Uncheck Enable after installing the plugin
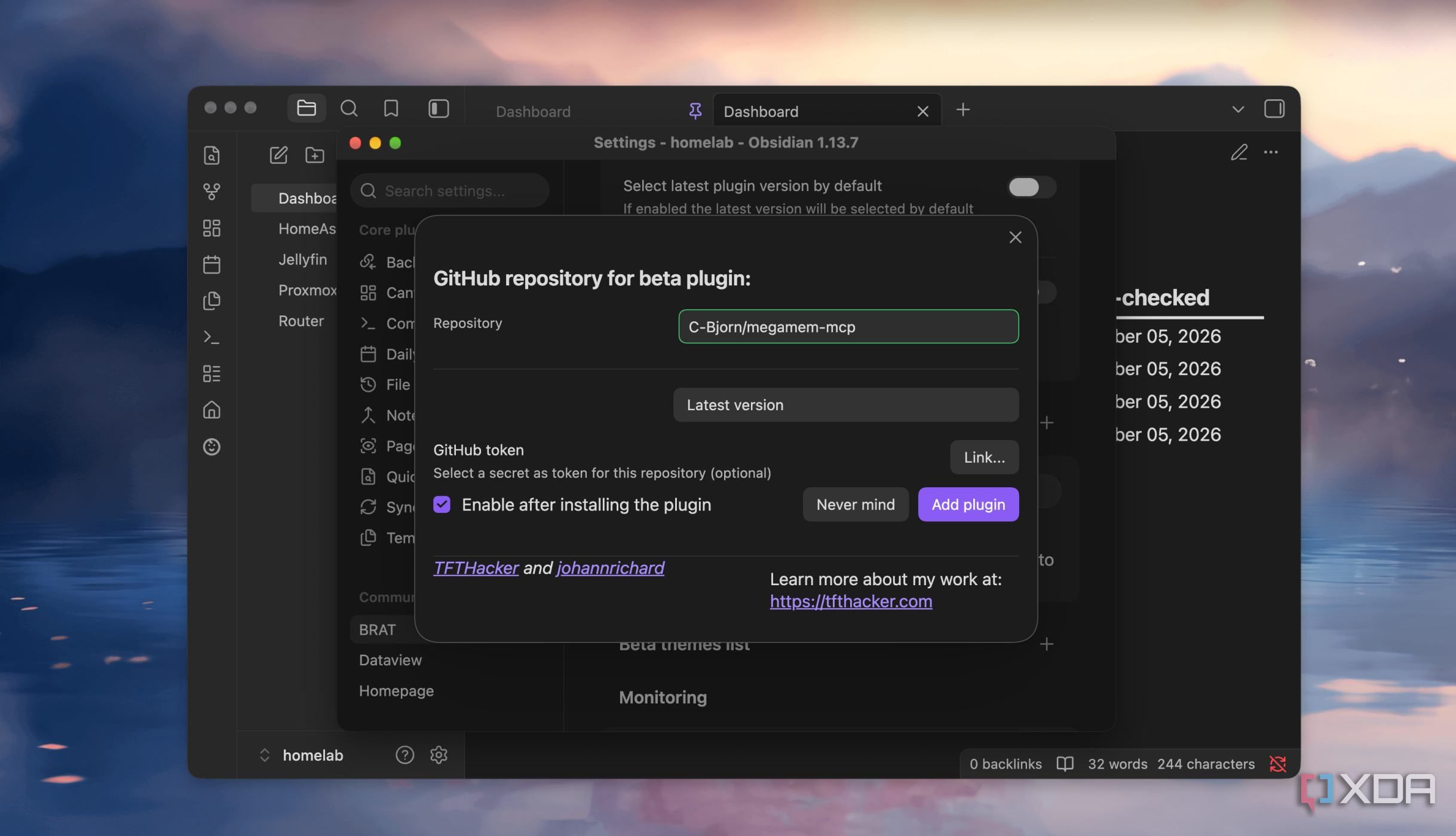1456x836 pixels. 442,505
